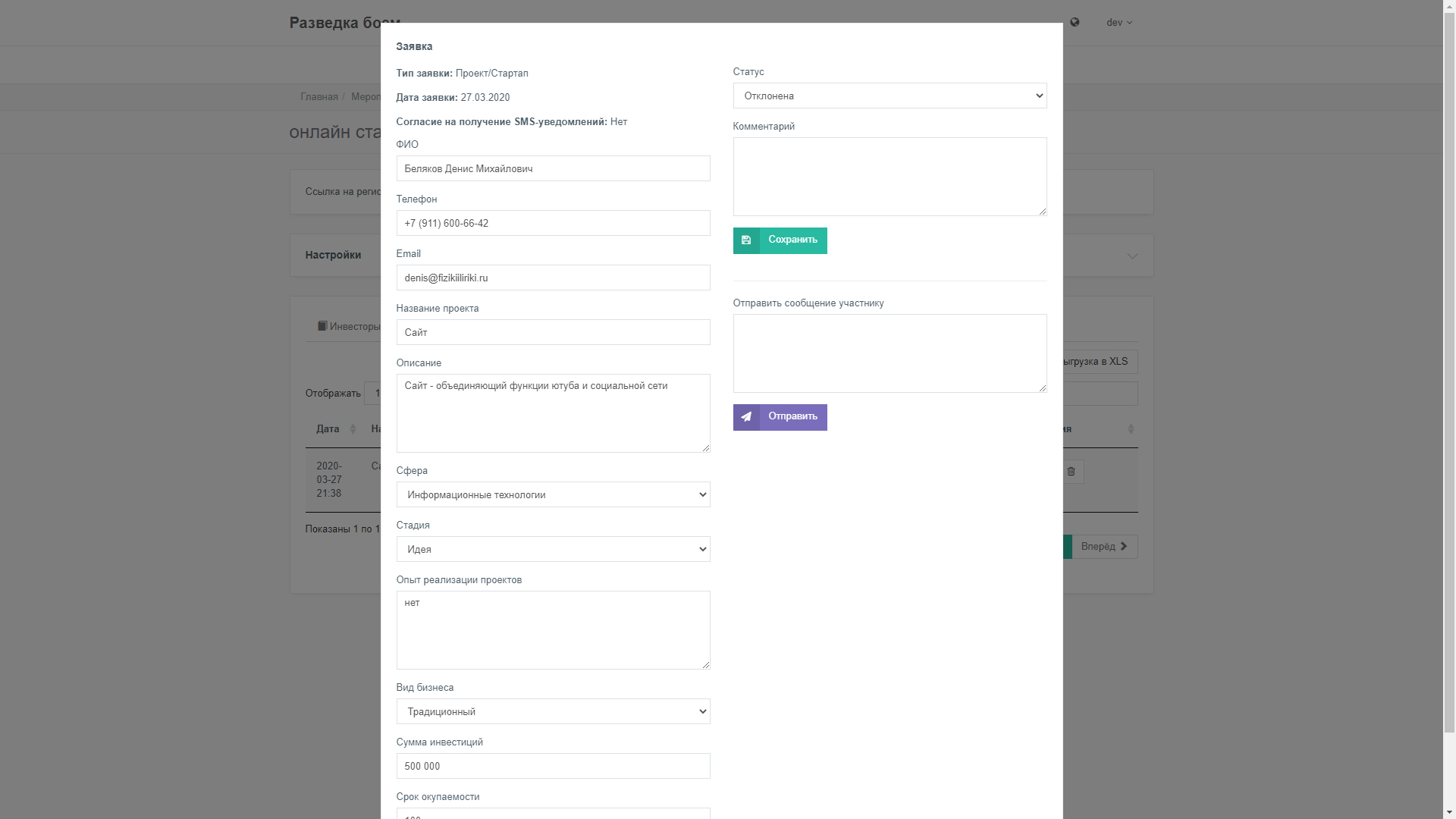Click the trash delete icon in table row
The width and height of the screenshot is (1456, 819).
[1071, 472]
